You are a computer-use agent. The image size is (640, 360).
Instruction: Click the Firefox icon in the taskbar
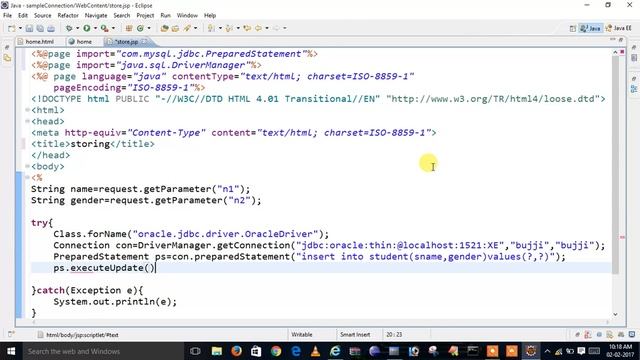tap(236, 351)
